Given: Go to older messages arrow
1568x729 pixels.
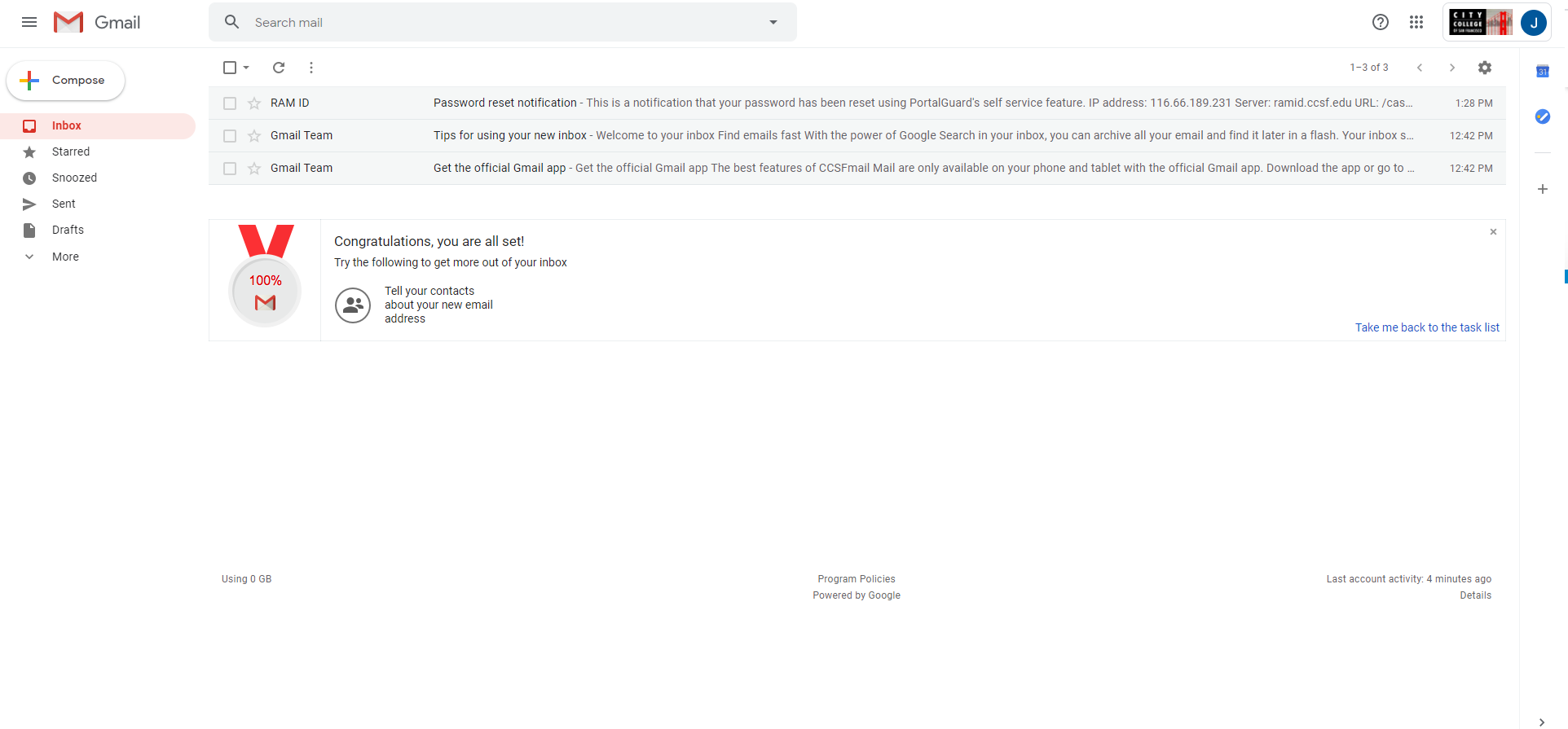Looking at the screenshot, I should point(1452,68).
